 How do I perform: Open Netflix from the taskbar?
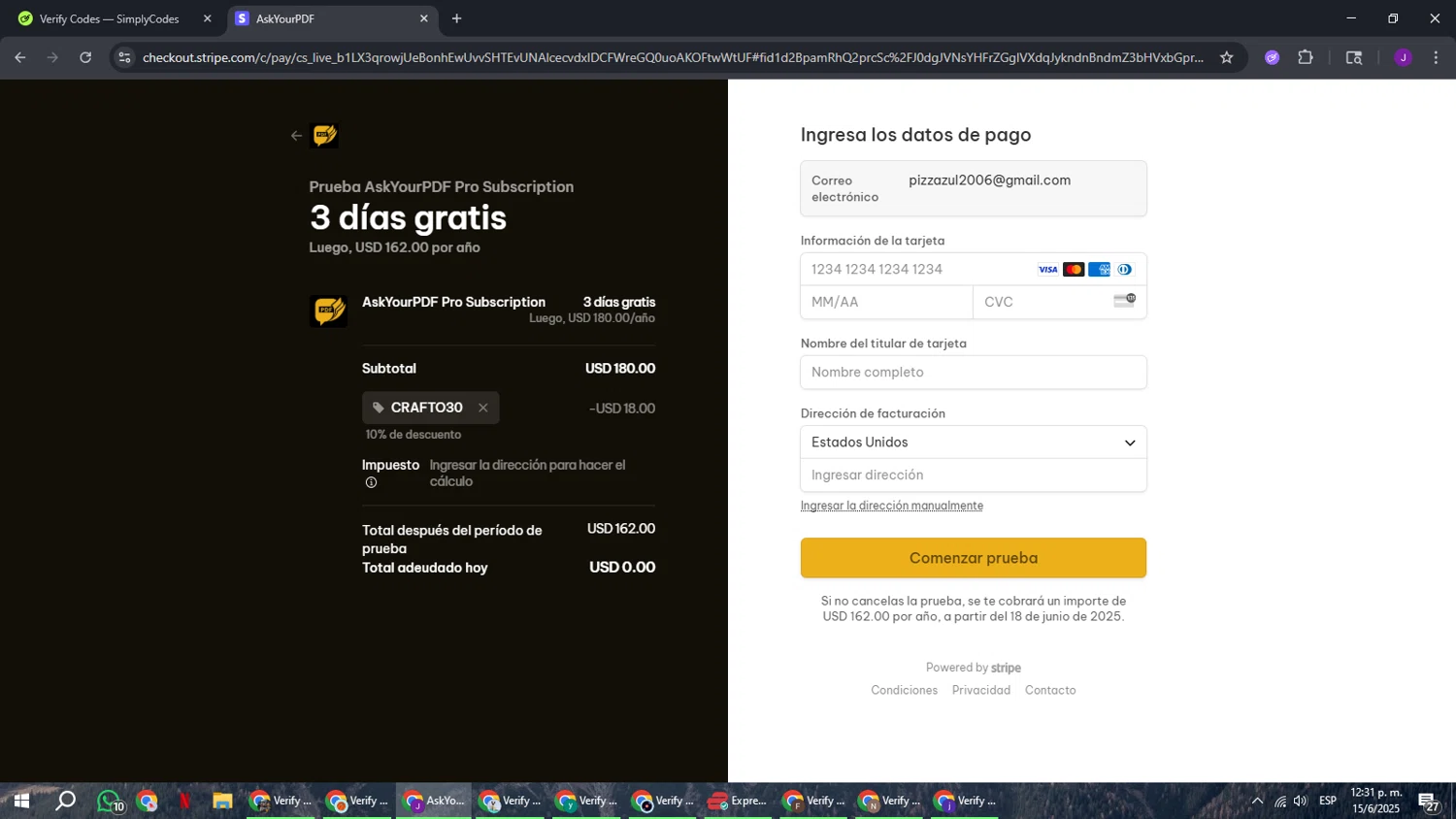(184, 801)
